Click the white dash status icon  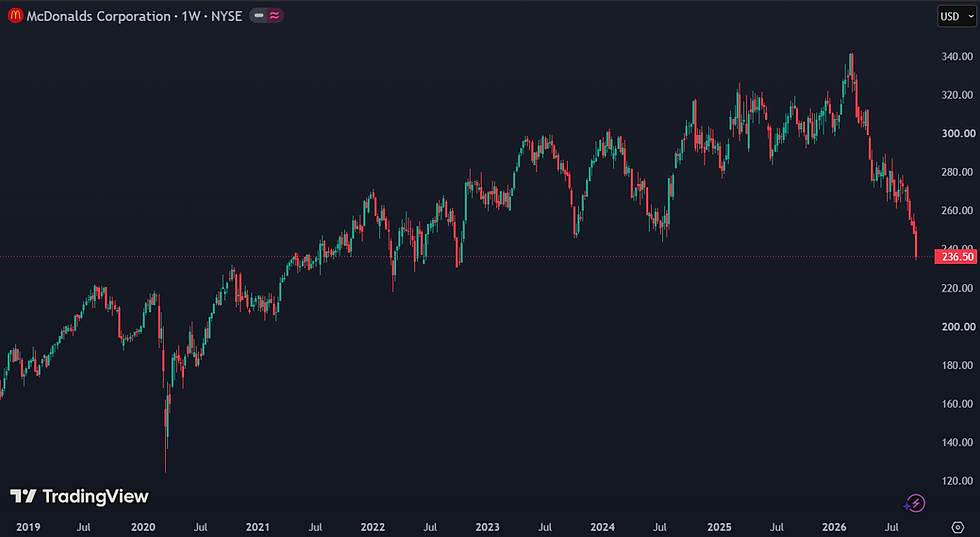(259, 16)
